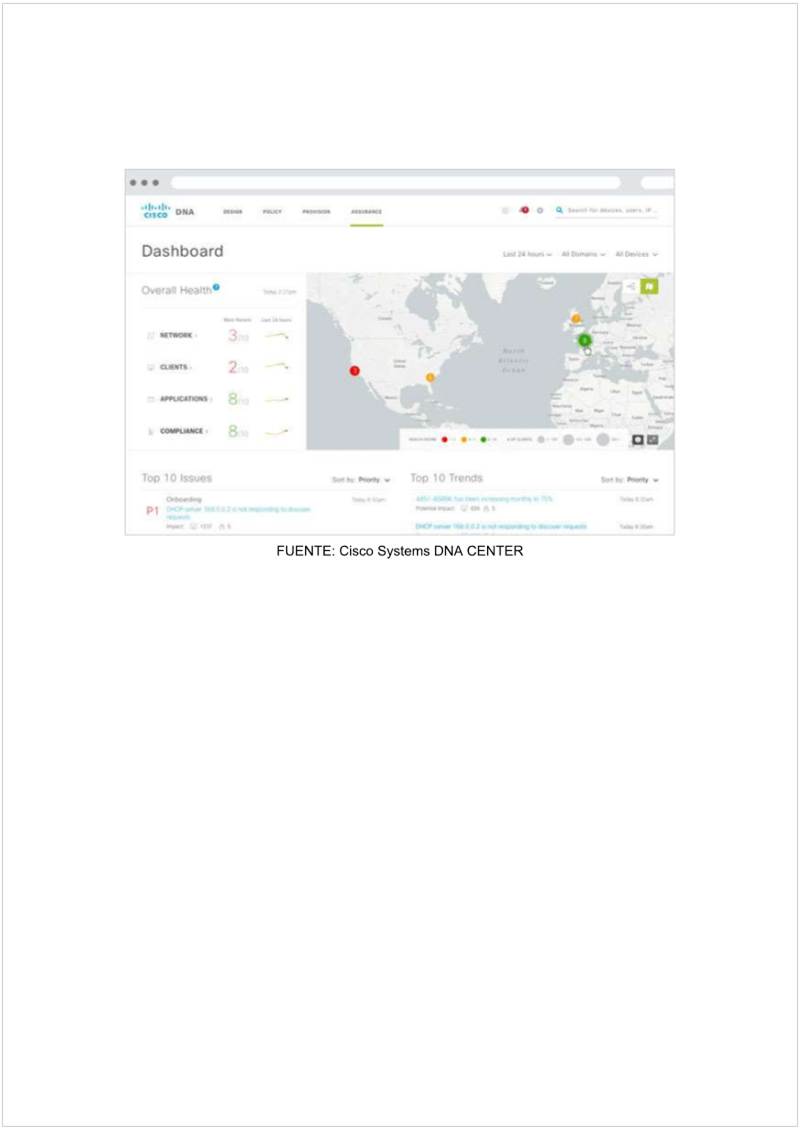
Task: Toggle the dark map style button
Action: (637, 439)
